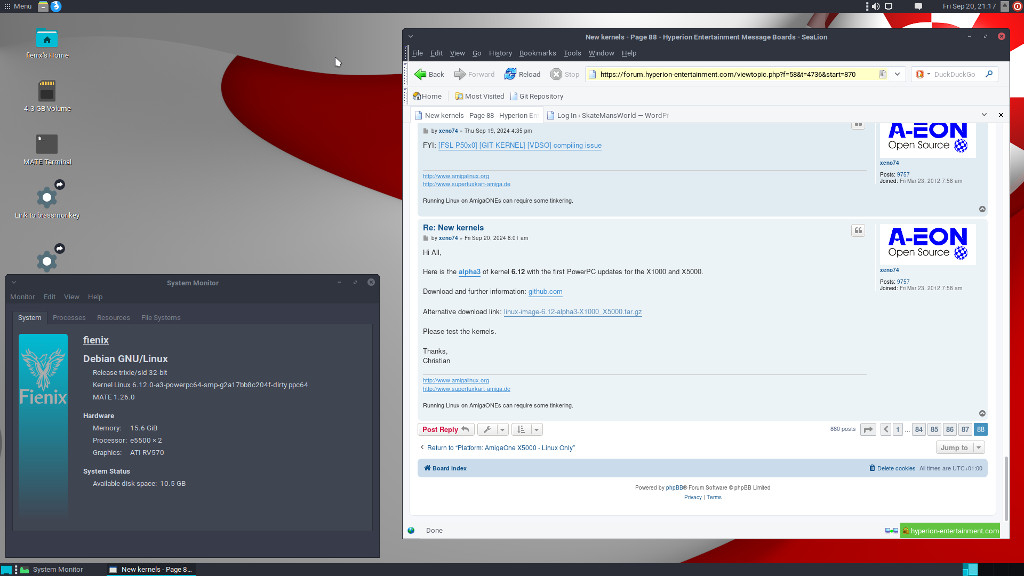This screenshot has width=1024, height=576.
Task: Click the power button icon in the top panel
Action: coord(1017,6)
